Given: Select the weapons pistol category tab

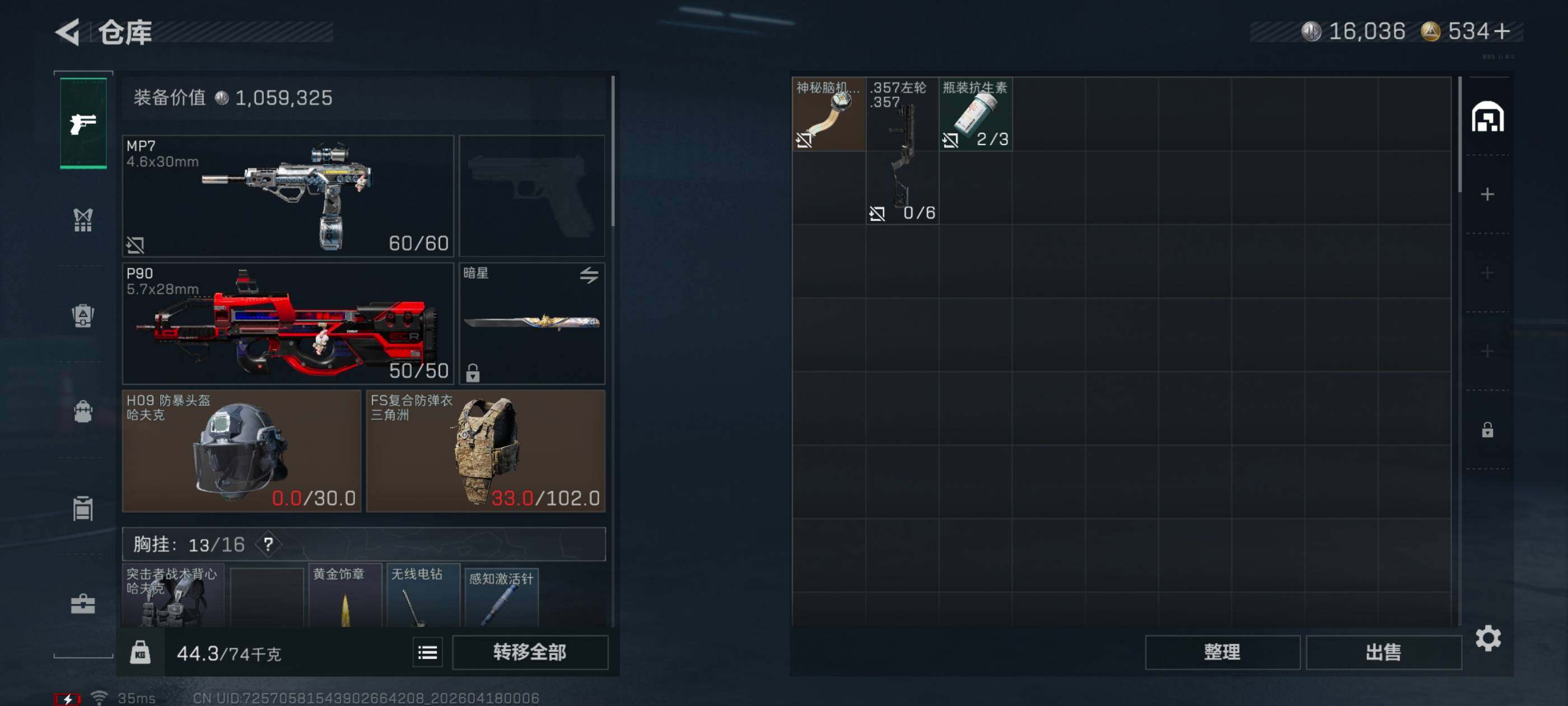Looking at the screenshot, I should tap(83, 124).
